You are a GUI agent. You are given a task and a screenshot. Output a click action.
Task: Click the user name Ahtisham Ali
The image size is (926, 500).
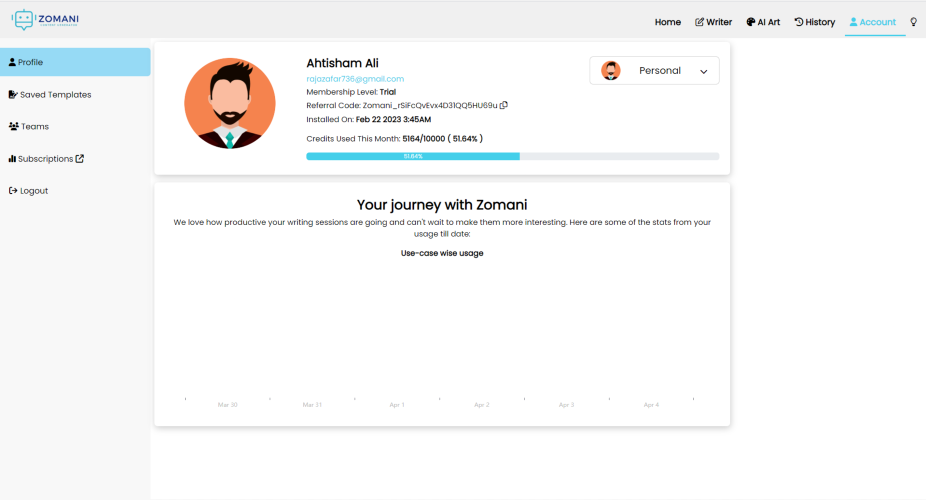click(343, 63)
